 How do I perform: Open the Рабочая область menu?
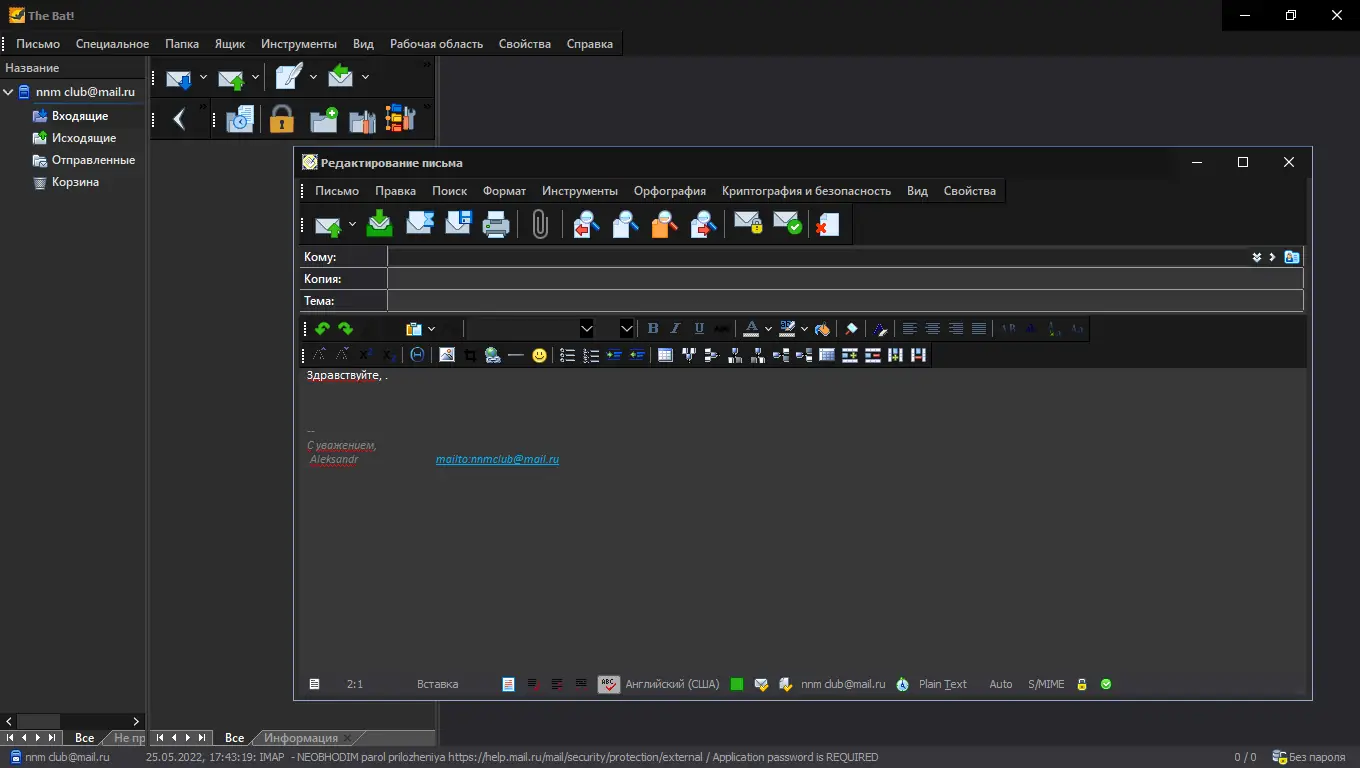(436, 44)
